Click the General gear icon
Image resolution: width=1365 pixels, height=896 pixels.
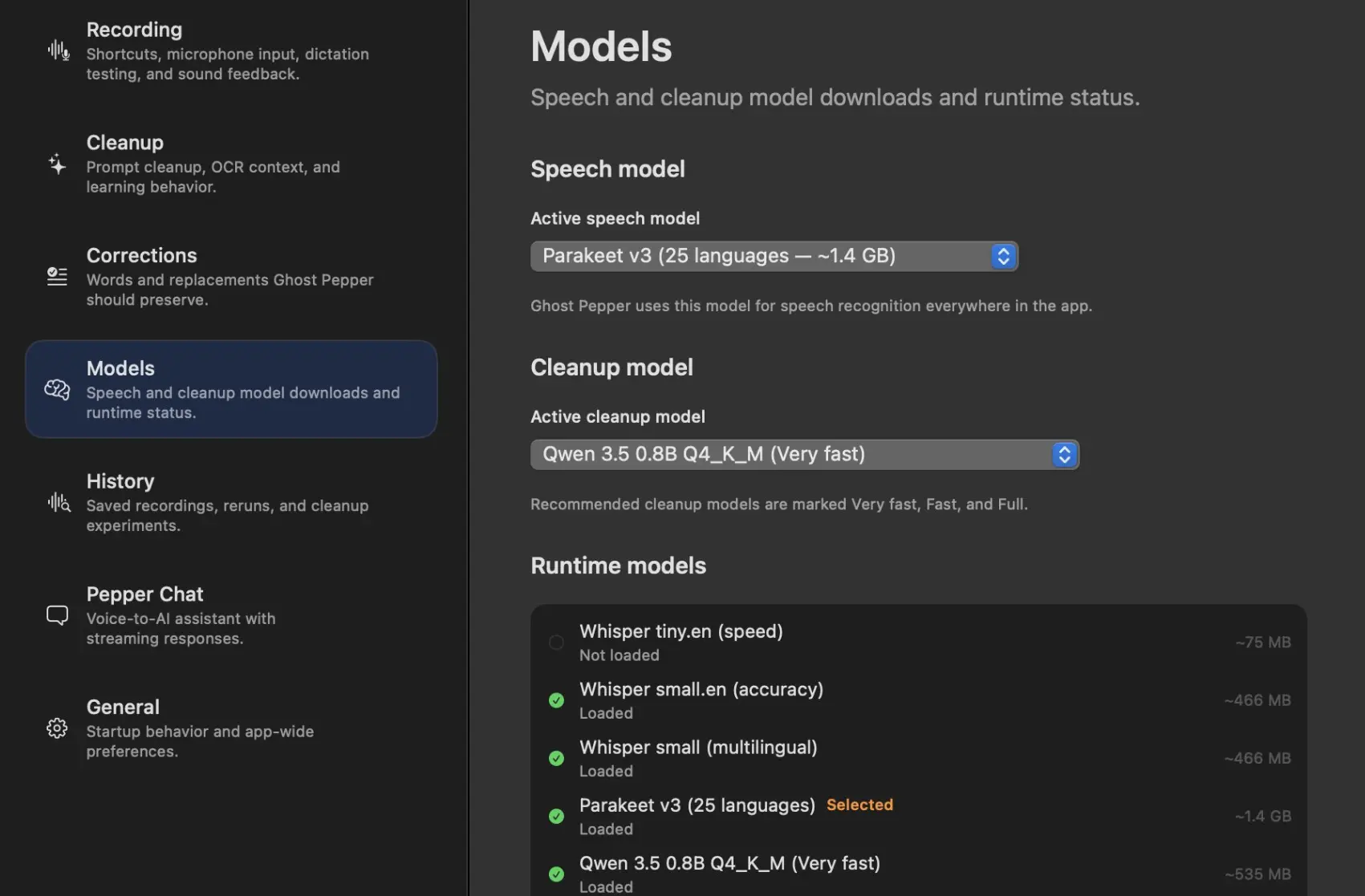pos(57,728)
